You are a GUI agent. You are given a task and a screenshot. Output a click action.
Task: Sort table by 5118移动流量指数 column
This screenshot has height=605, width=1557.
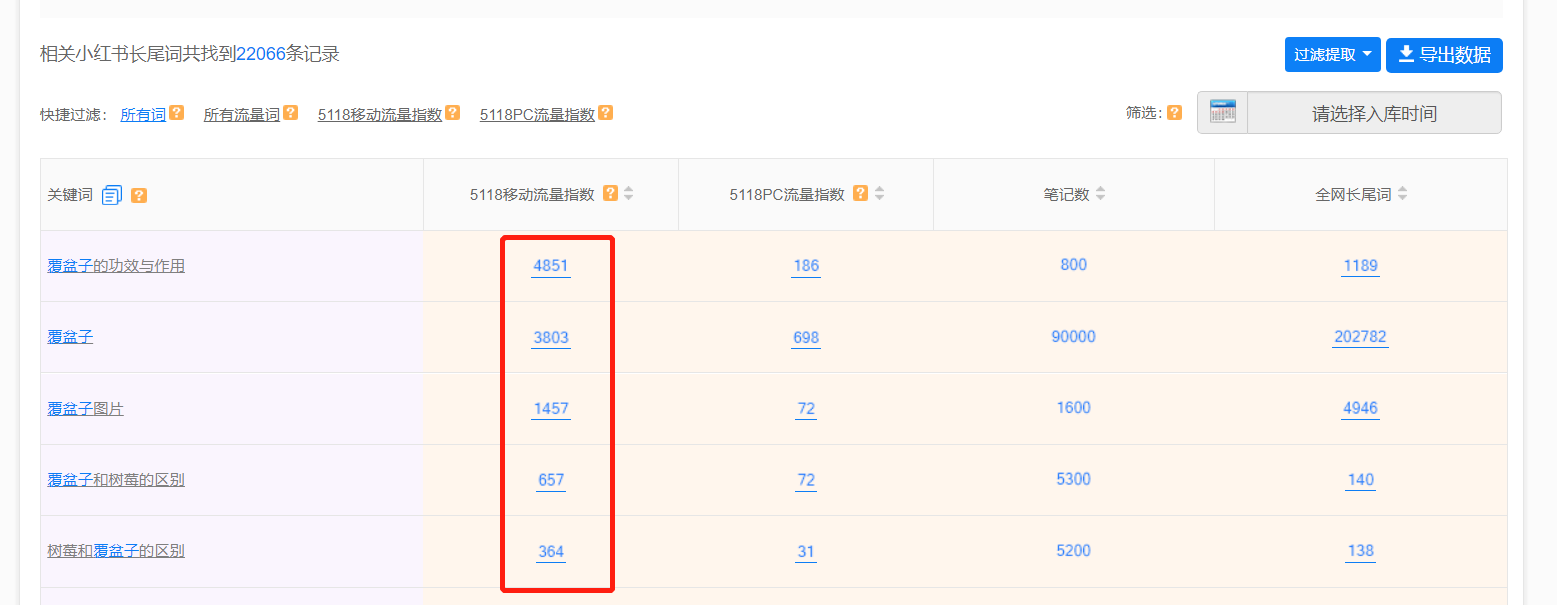pyautogui.click(x=629, y=194)
